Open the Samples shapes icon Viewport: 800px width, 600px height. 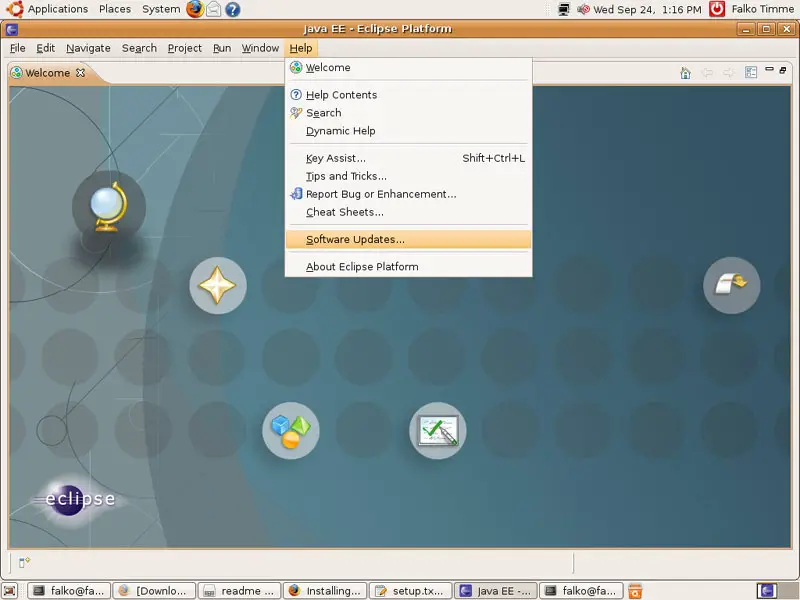(291, 431)
